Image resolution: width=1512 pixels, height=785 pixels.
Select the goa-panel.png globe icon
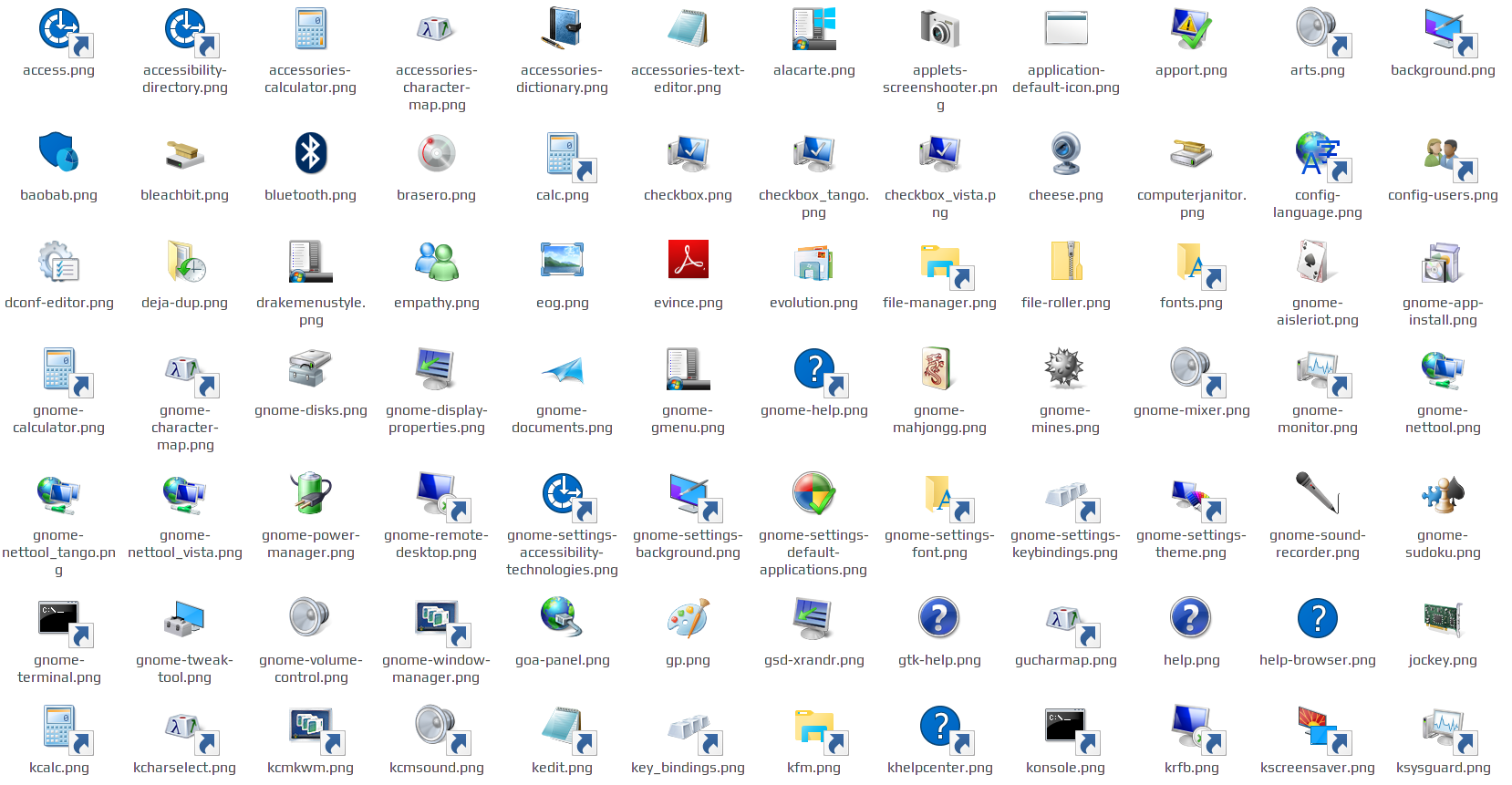(x=562, y=617)
